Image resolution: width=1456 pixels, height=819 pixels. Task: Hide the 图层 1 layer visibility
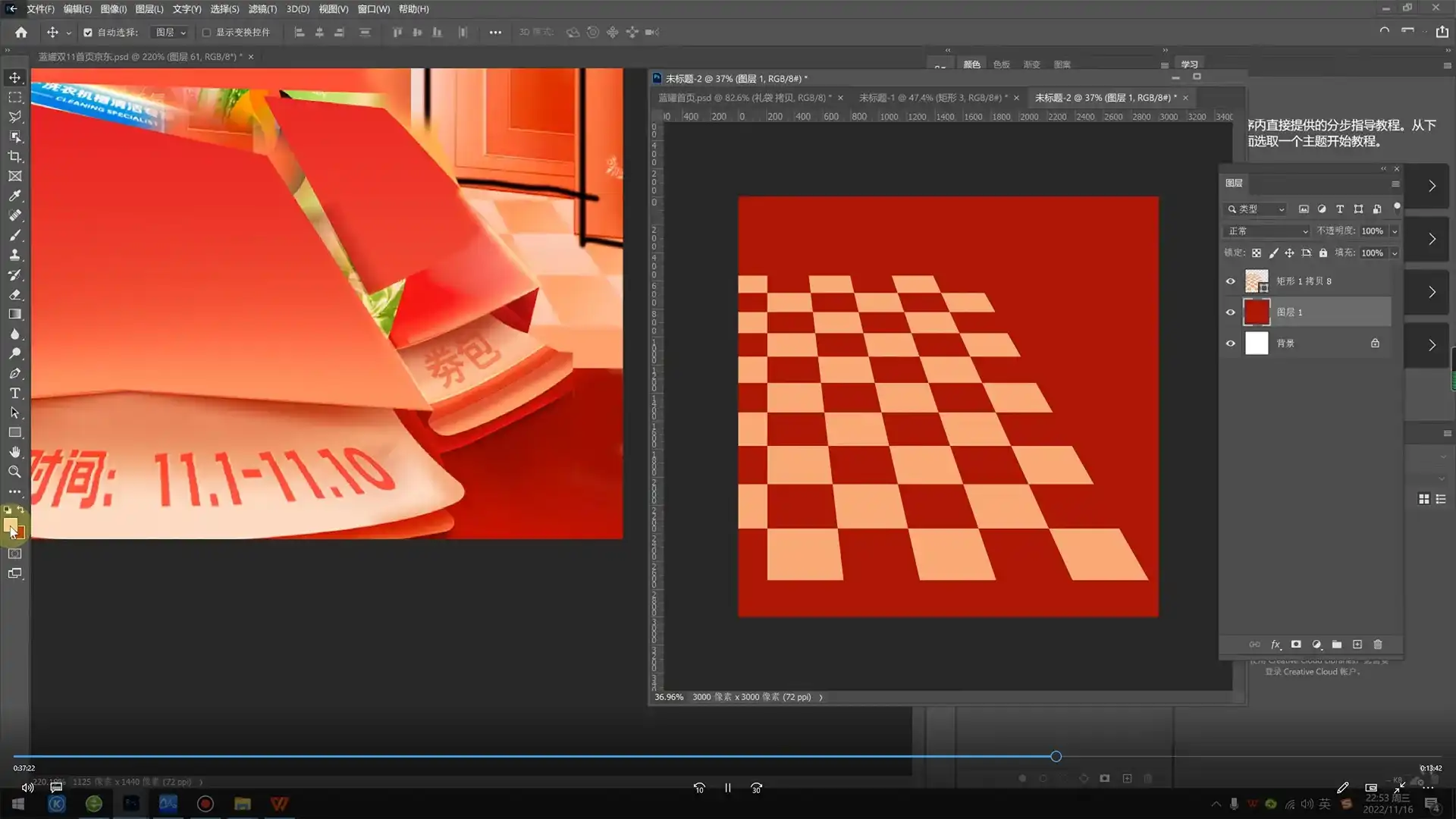tap(1231, 312)
